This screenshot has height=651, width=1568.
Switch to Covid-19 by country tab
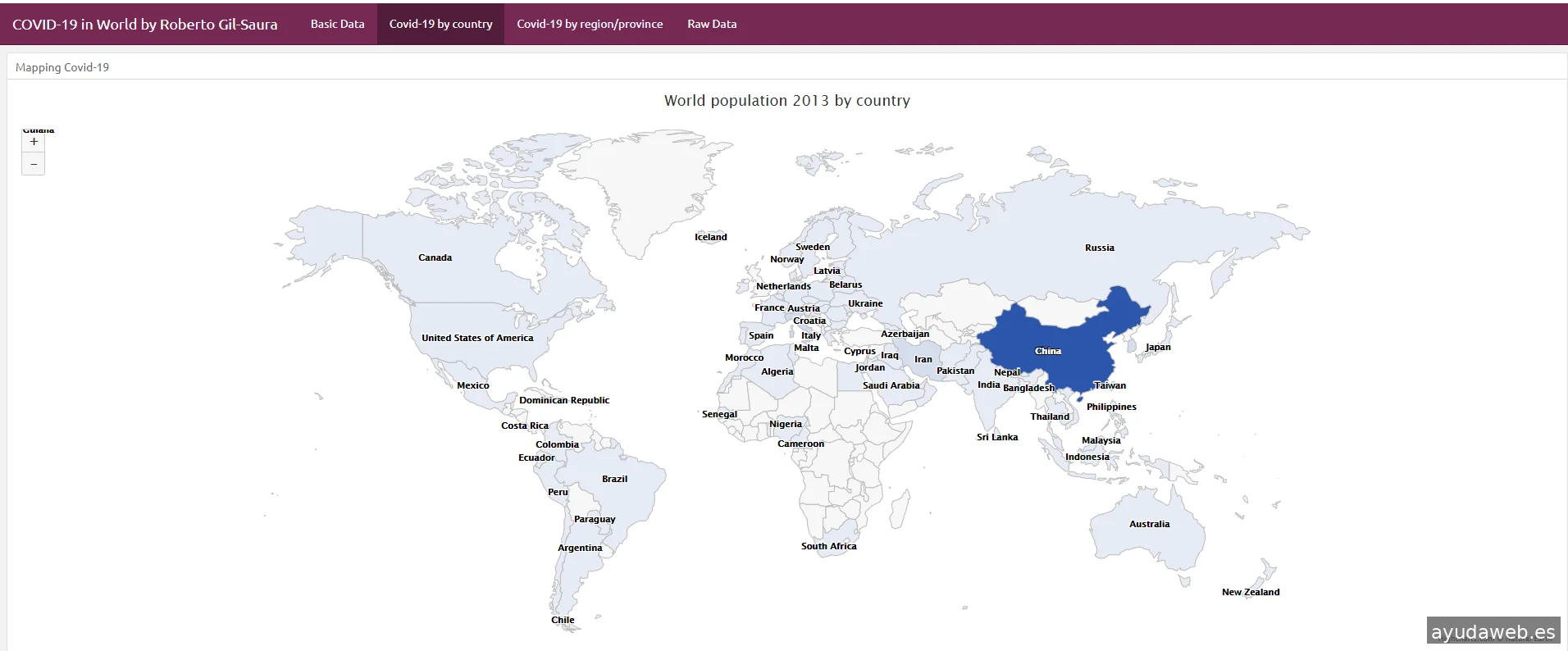tap(440, 24)
